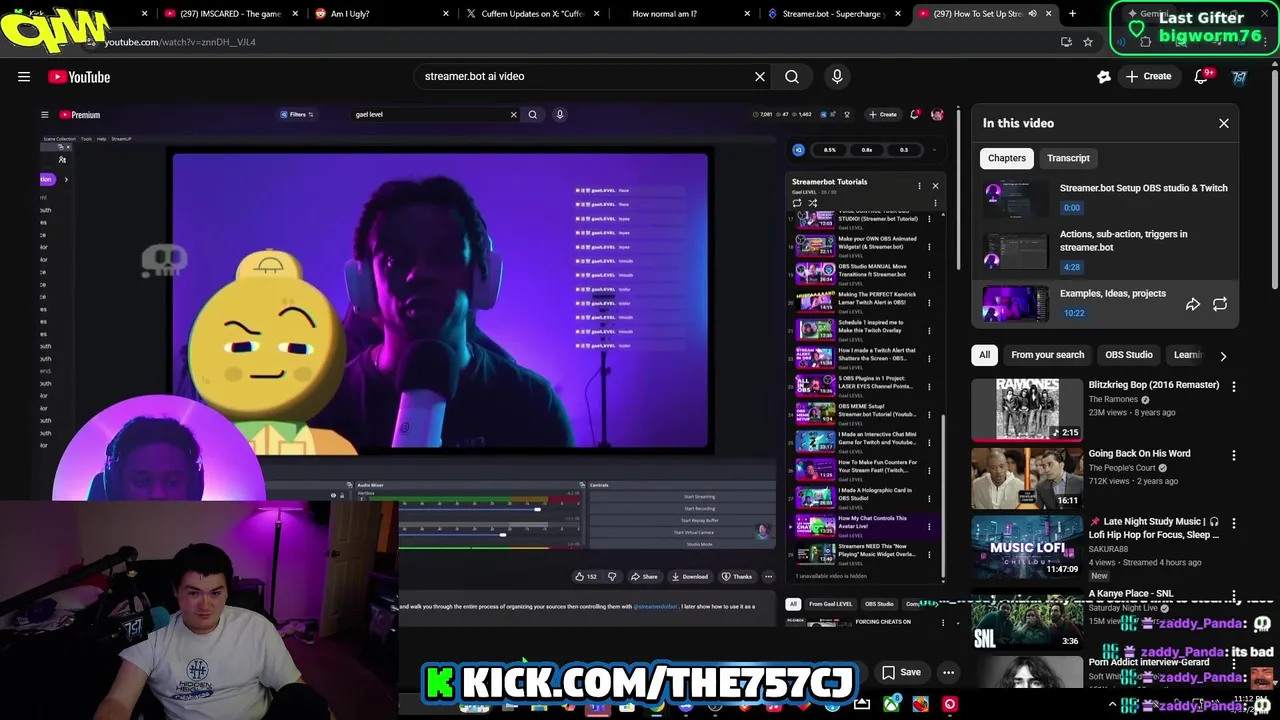Click the 'Streamer.bot Setup OBS studio' chapter thumbnail
Viewport: 1280px width, 720px height.
[1016, 198]
